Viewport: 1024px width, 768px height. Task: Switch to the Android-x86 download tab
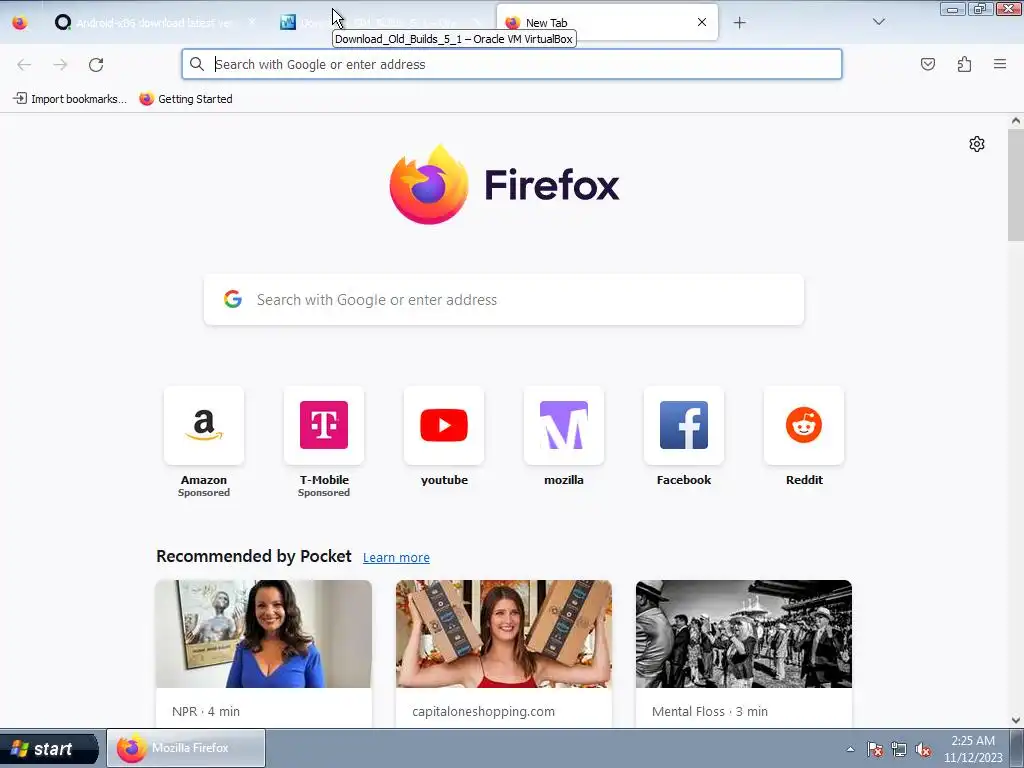point(153,23)
